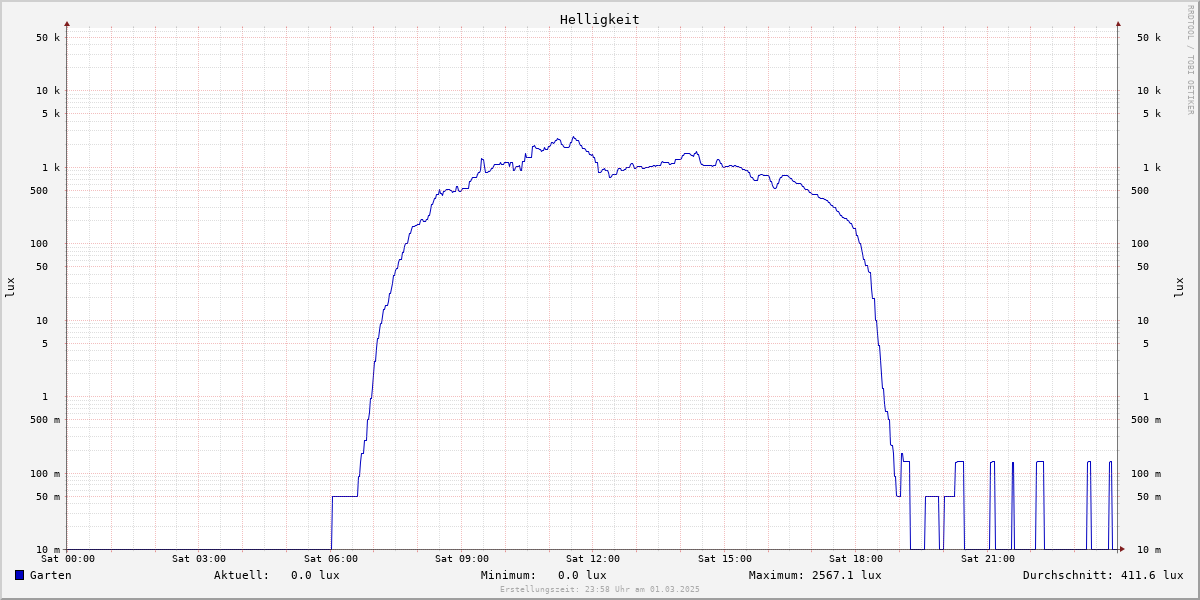Click the Erstellungszeit timestamp footer text
1200x600 pixels.
pos(600,589)
